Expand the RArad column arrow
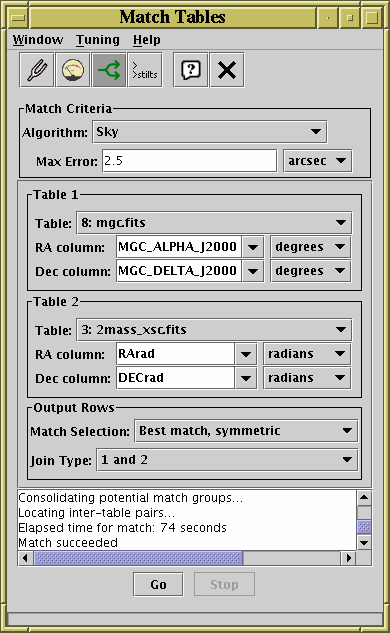 click(245, 354)
